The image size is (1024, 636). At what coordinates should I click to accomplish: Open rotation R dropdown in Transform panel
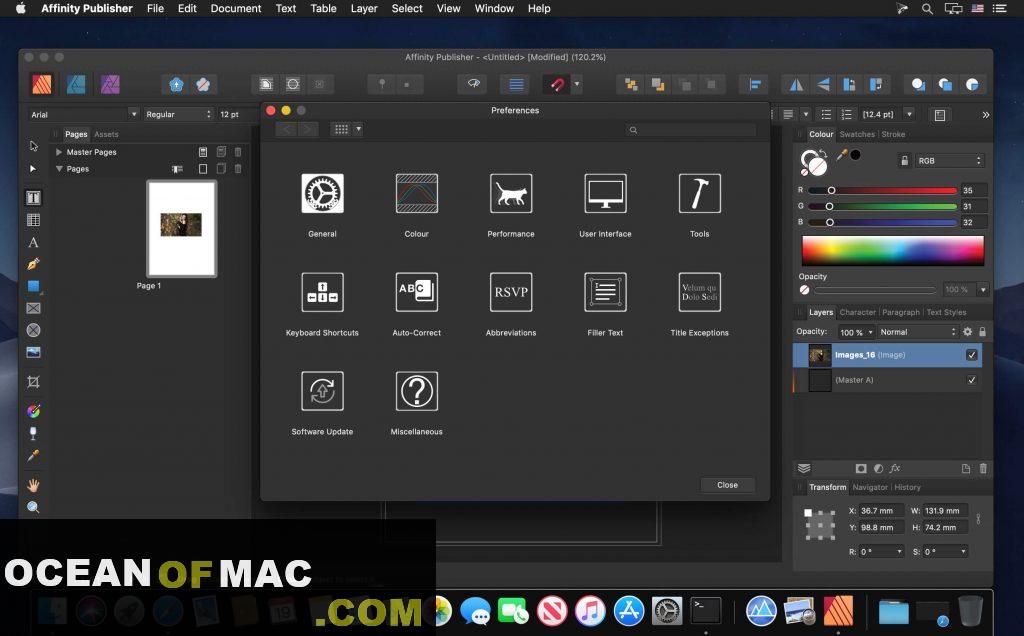899,552
